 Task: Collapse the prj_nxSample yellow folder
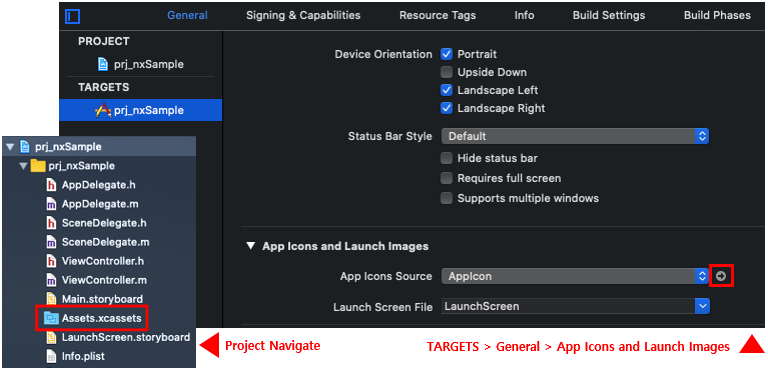click(23, 166)
